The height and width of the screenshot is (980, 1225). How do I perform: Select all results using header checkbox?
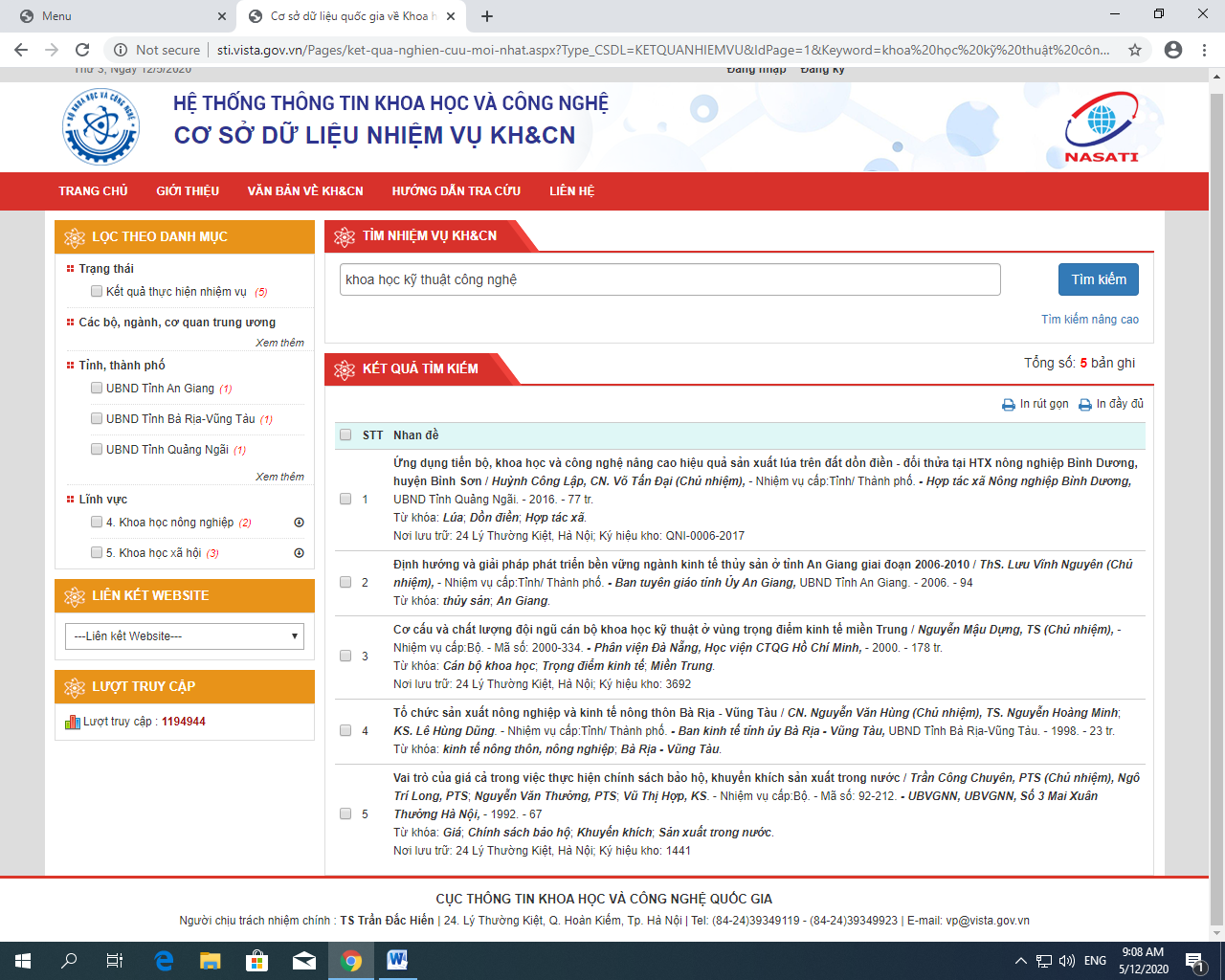pyautogui.click(x=345, y=435)
